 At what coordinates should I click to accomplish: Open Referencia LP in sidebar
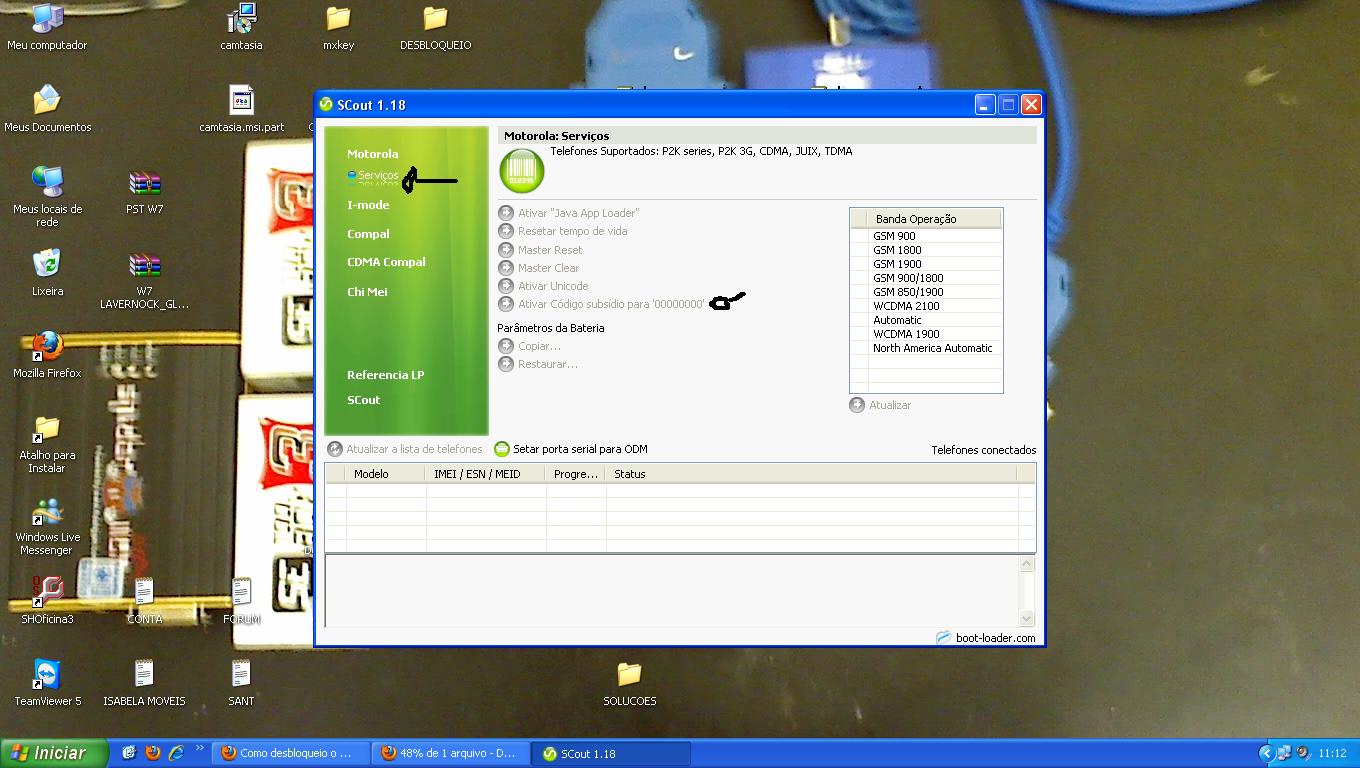pyautogui.click(x=385, y=375)
